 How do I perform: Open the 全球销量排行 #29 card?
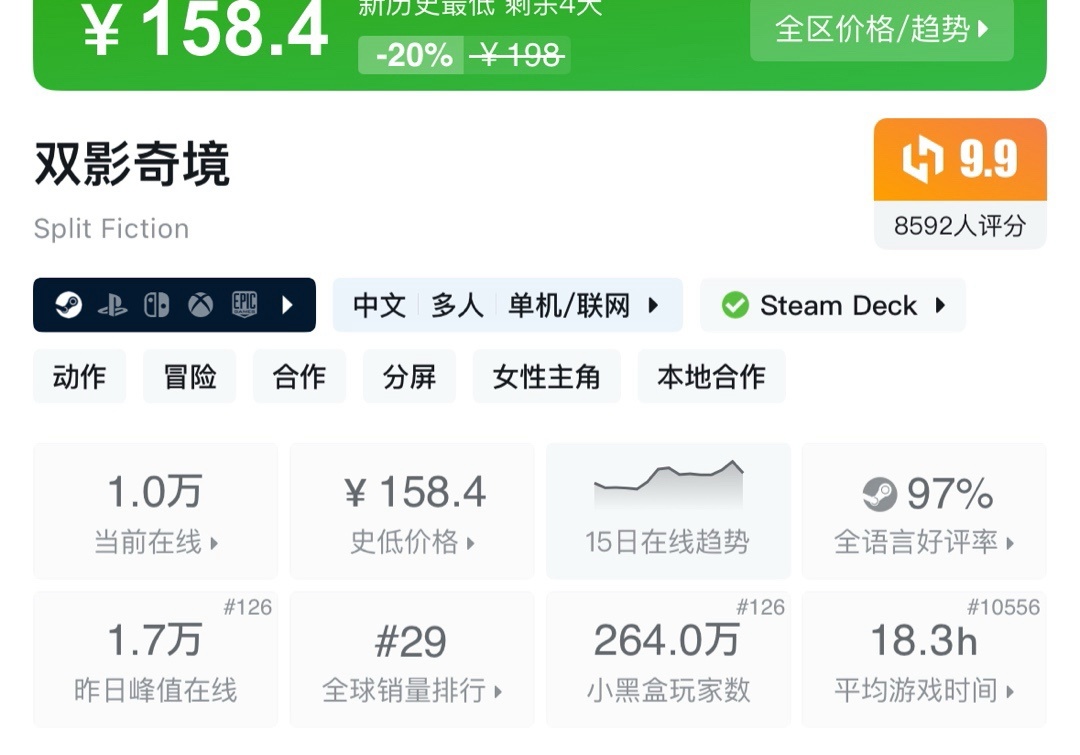tap(412, 659)
